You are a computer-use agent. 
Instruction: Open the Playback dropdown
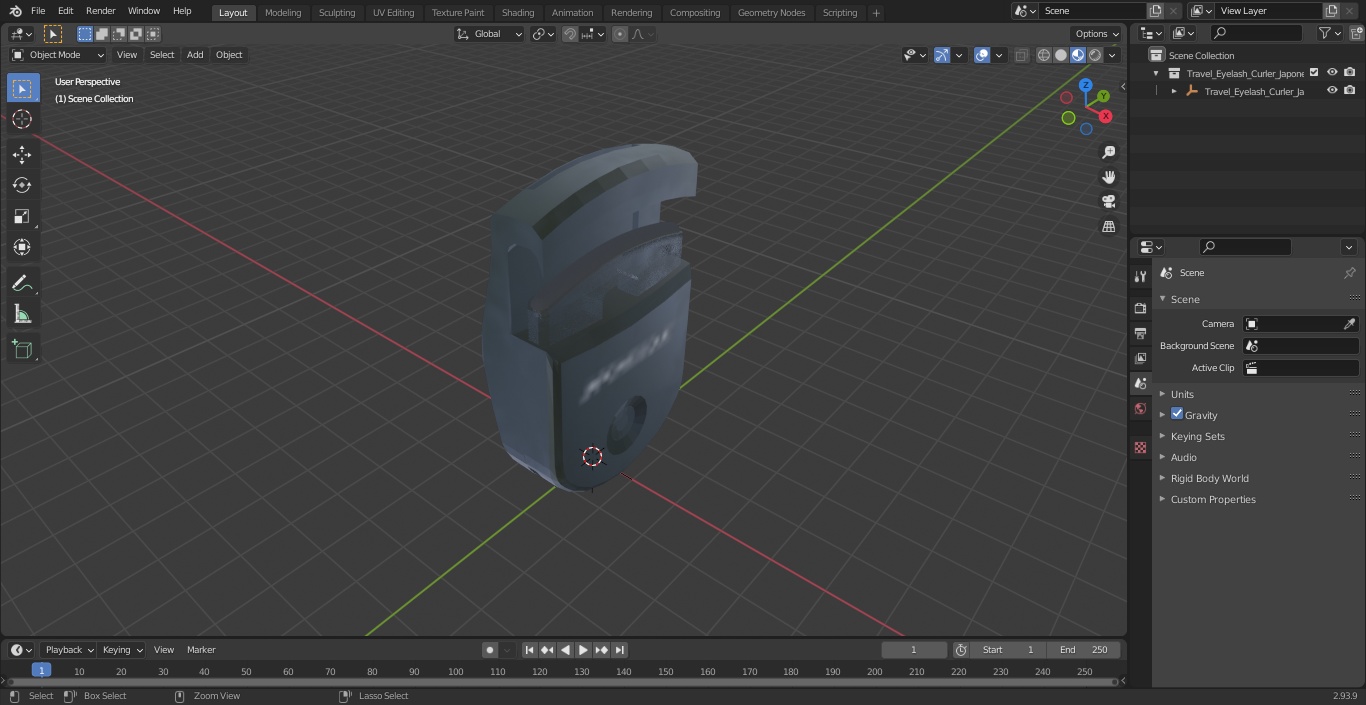[68, 650]
